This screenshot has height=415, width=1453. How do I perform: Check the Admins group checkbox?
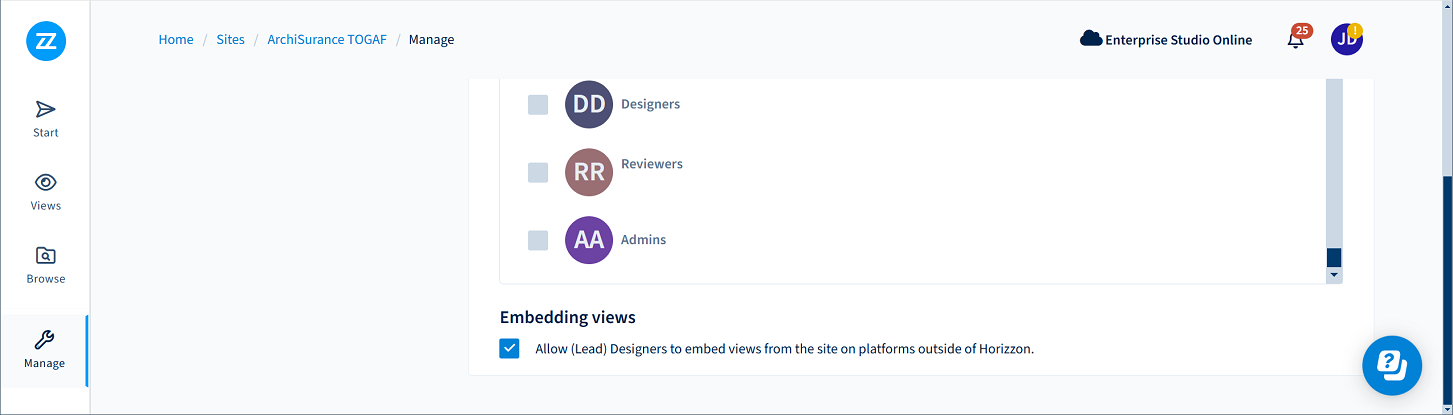(538, 240)
